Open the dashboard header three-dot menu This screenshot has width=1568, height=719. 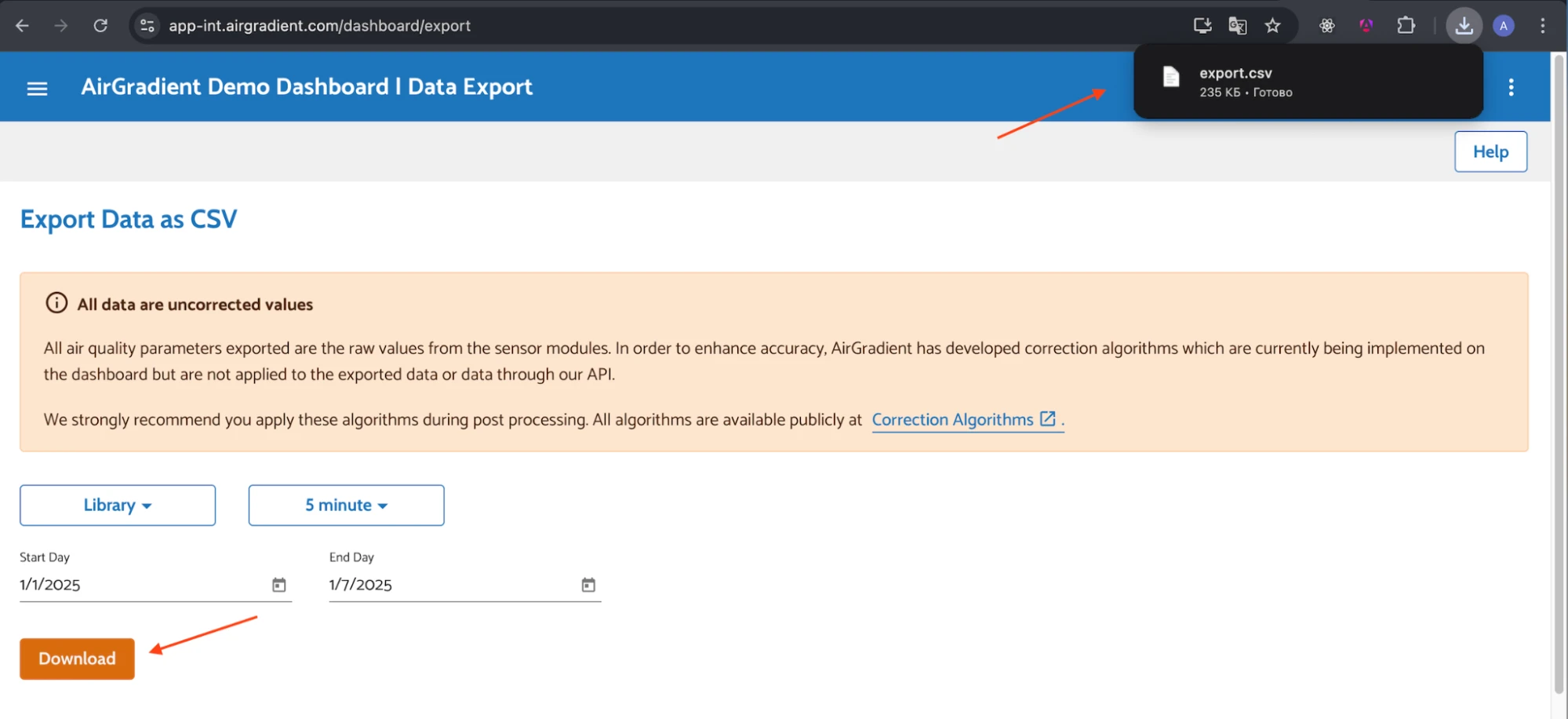click(x=1511, y=87)
